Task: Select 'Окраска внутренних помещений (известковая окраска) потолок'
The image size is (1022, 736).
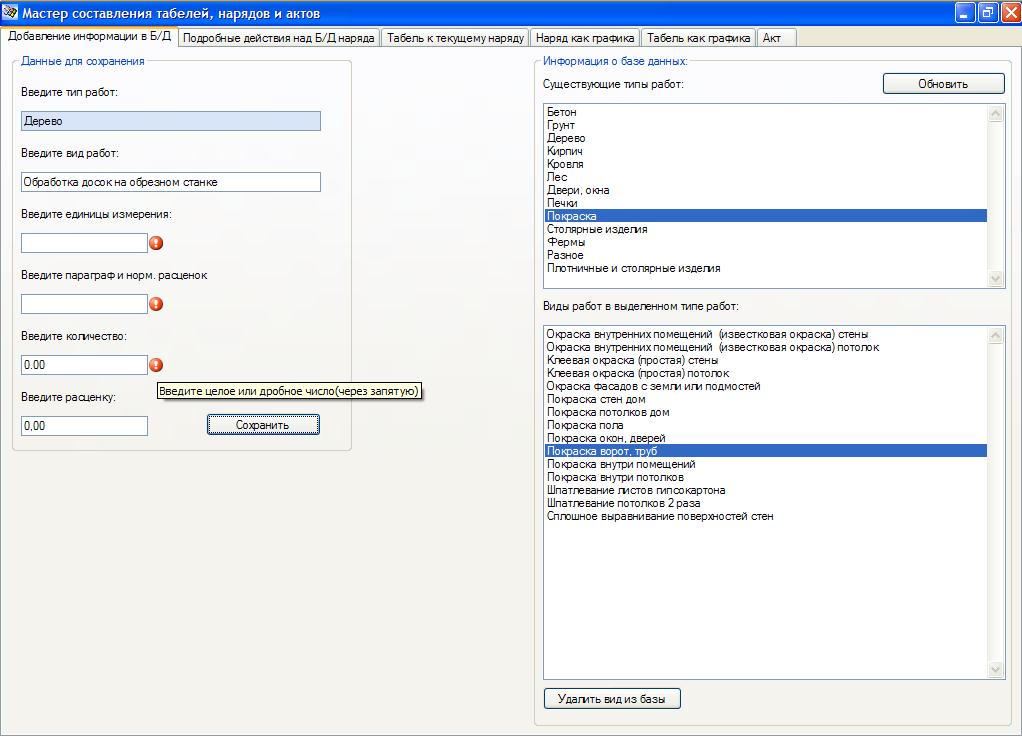Action: pyautogui.click(x=766, y=347)
